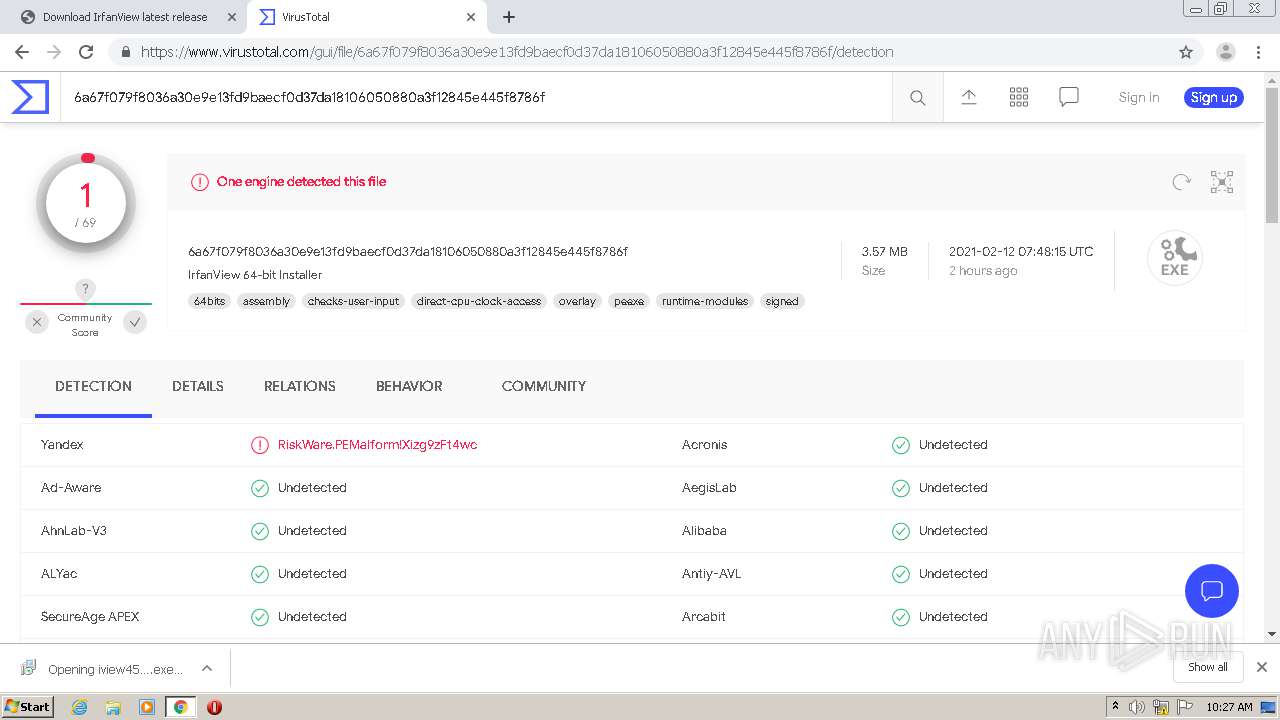Click the browser address bar
Screen dimensions: 1280x720
(x=640, y=52)
